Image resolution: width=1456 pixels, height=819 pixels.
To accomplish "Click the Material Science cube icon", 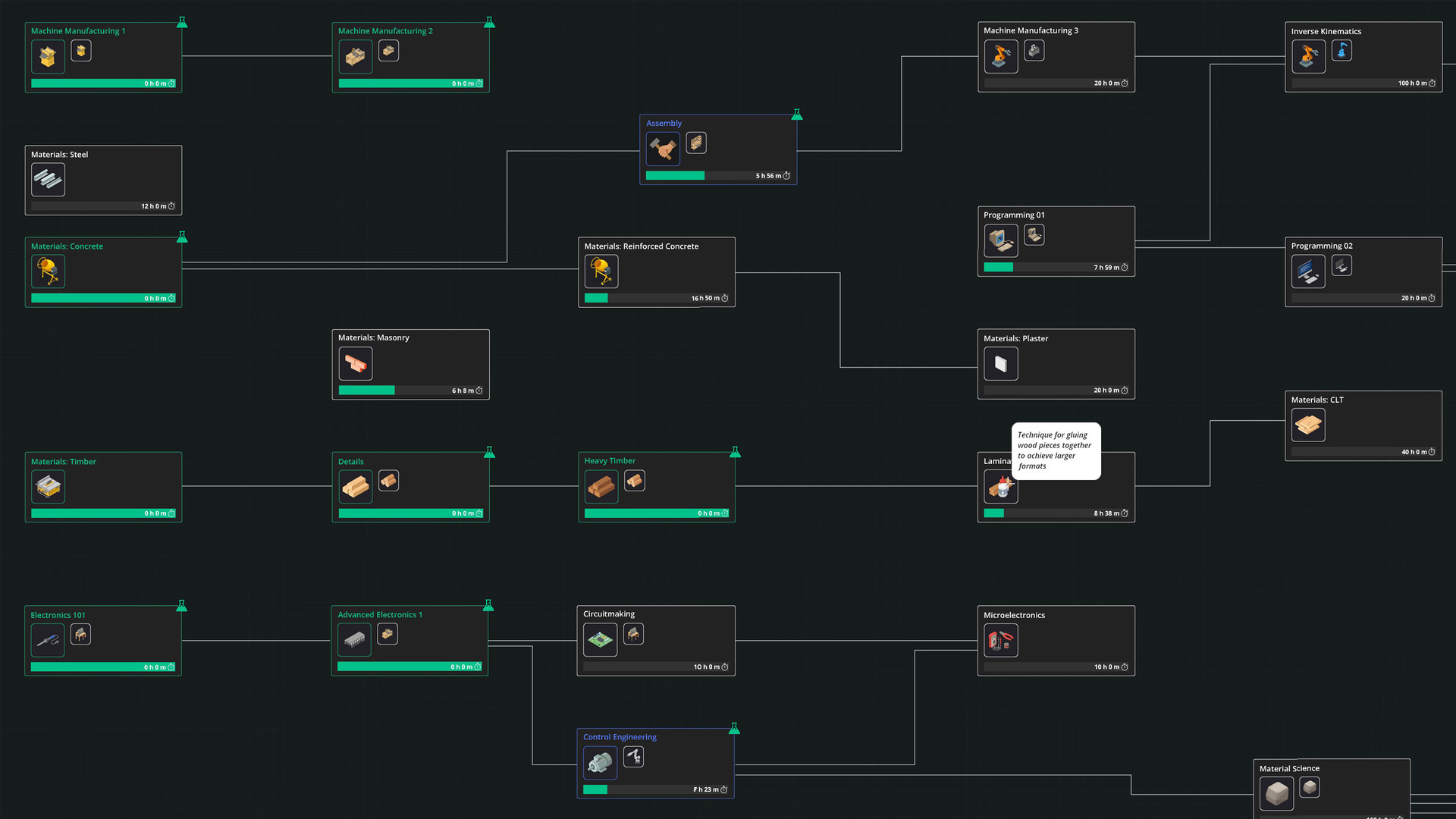I will [x=1276, y=794].
